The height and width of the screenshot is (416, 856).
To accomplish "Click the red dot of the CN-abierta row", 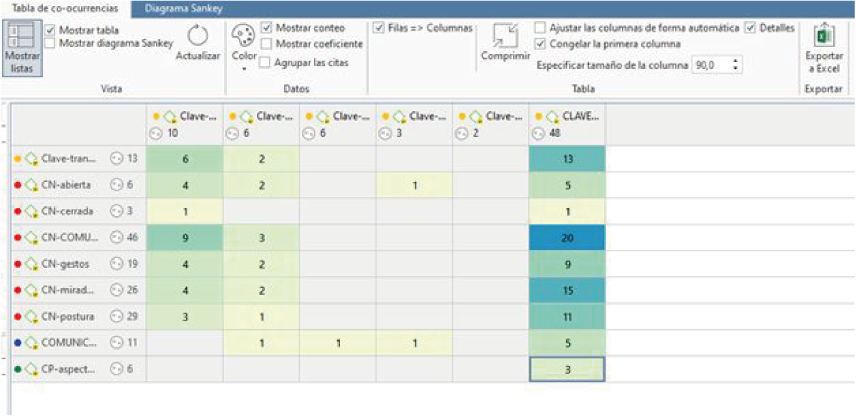I will (x=18, y=185).
